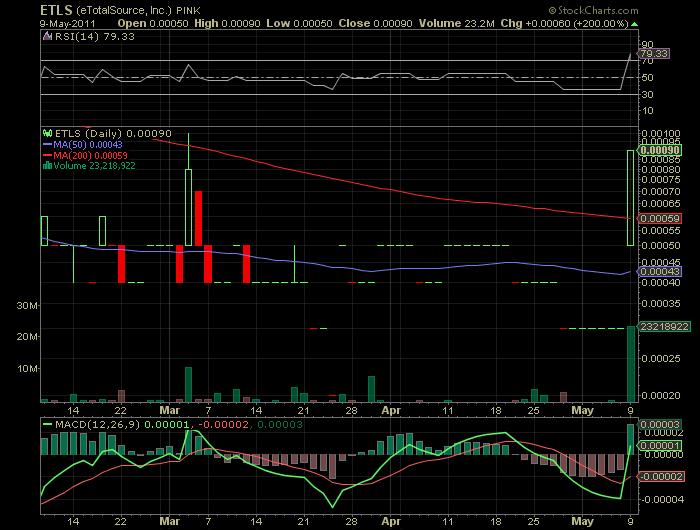Click the 23218922 volume value tag
The width and height of the screenshot is (700, 530).
coord(660,327)
